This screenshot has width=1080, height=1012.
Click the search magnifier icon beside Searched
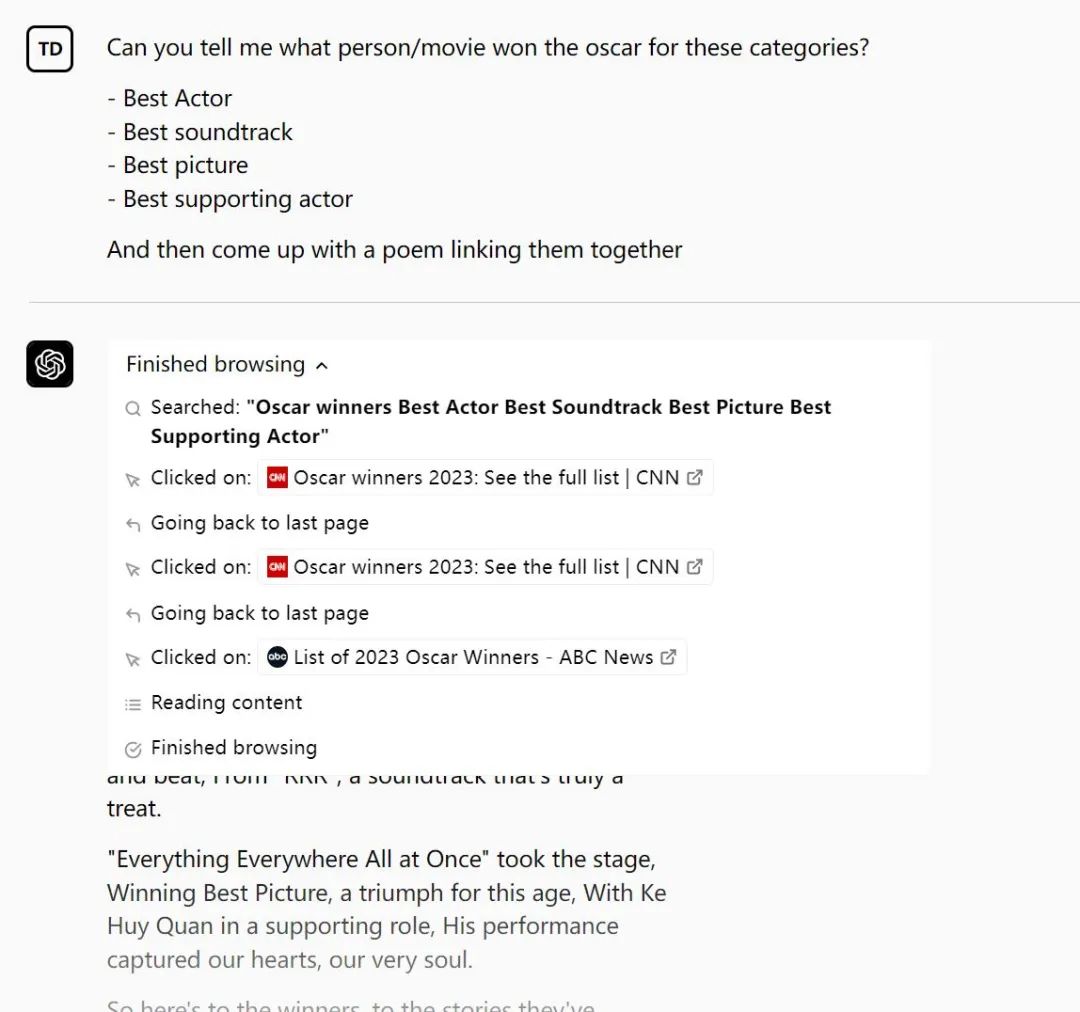133,409
